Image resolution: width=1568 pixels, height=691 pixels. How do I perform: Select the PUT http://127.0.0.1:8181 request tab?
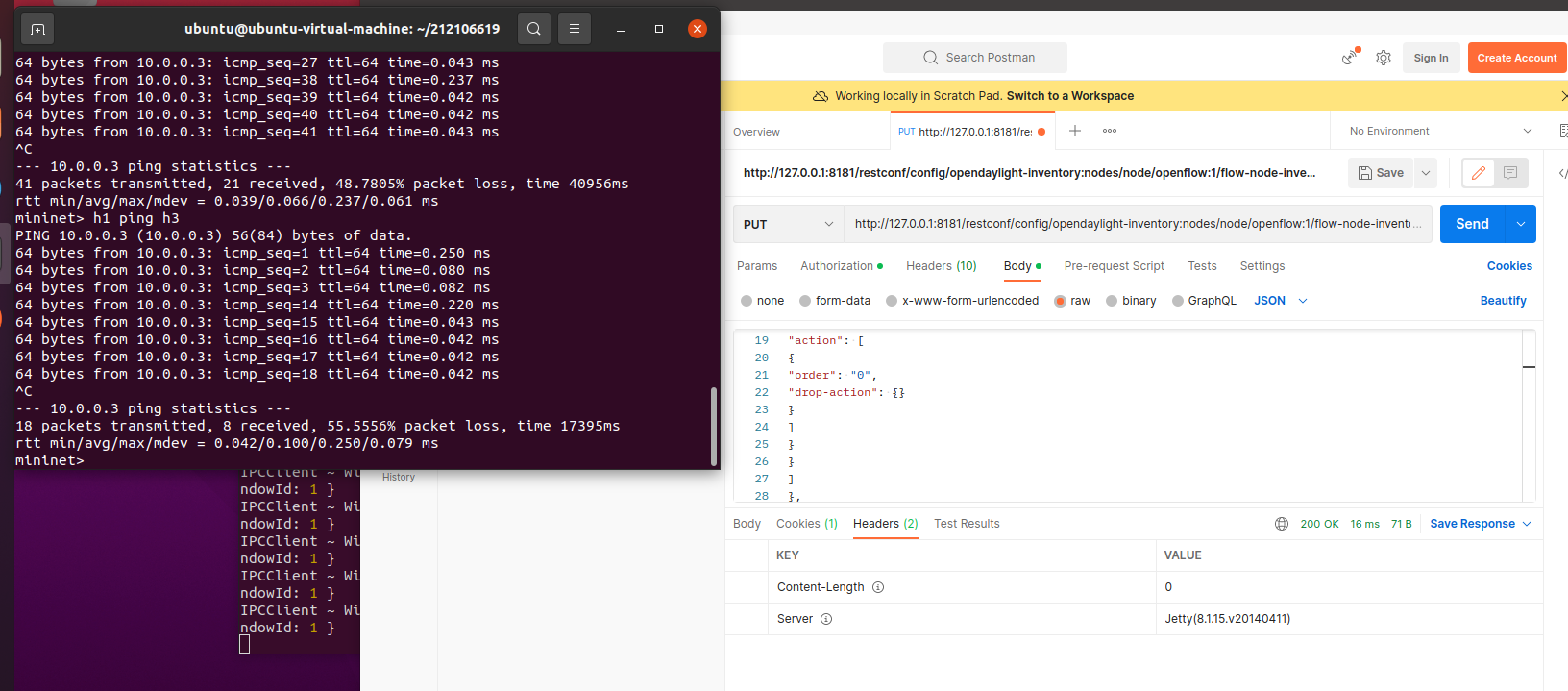click(971, 132)
